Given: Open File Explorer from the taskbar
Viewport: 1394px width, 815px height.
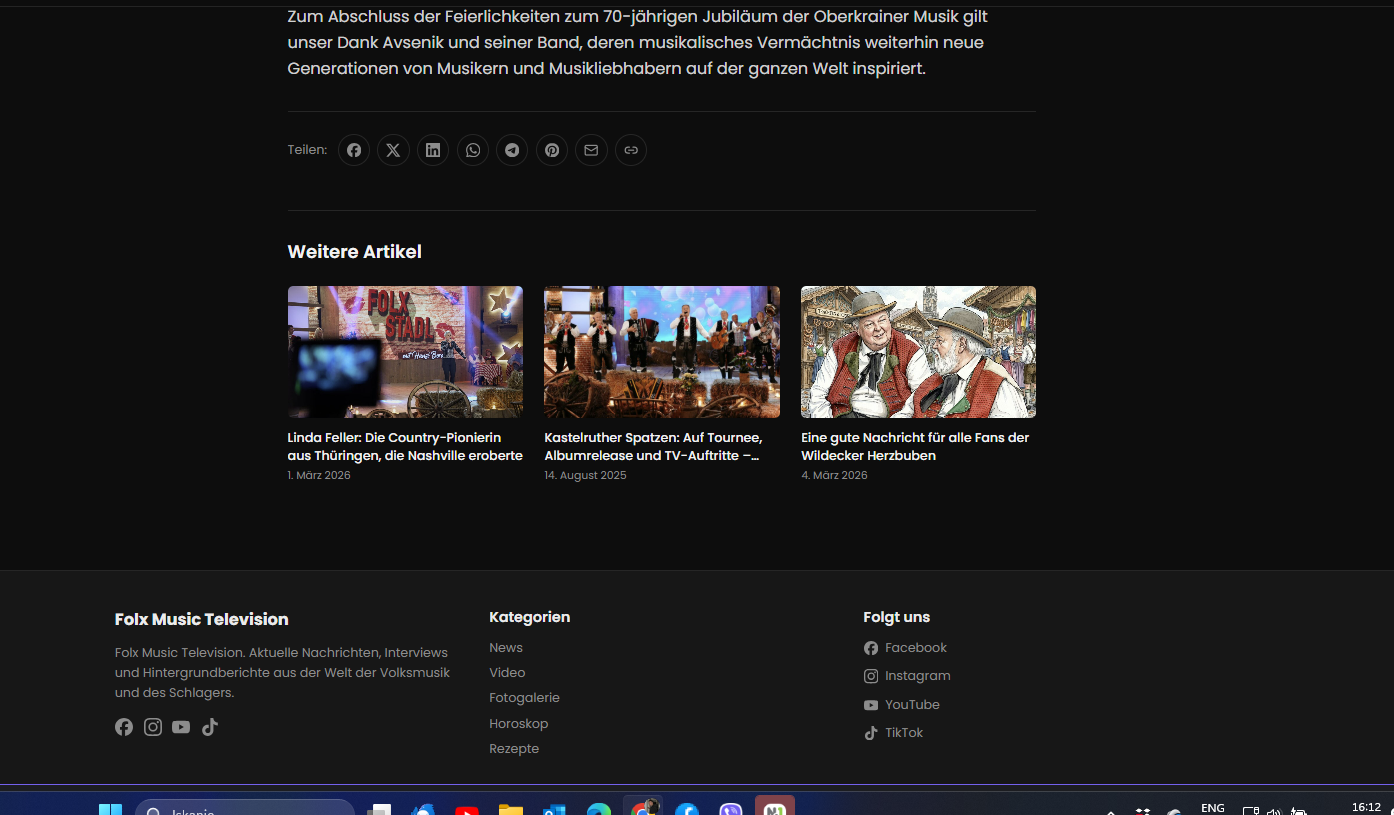Looking at the screenshot, I should pos(511,810).
